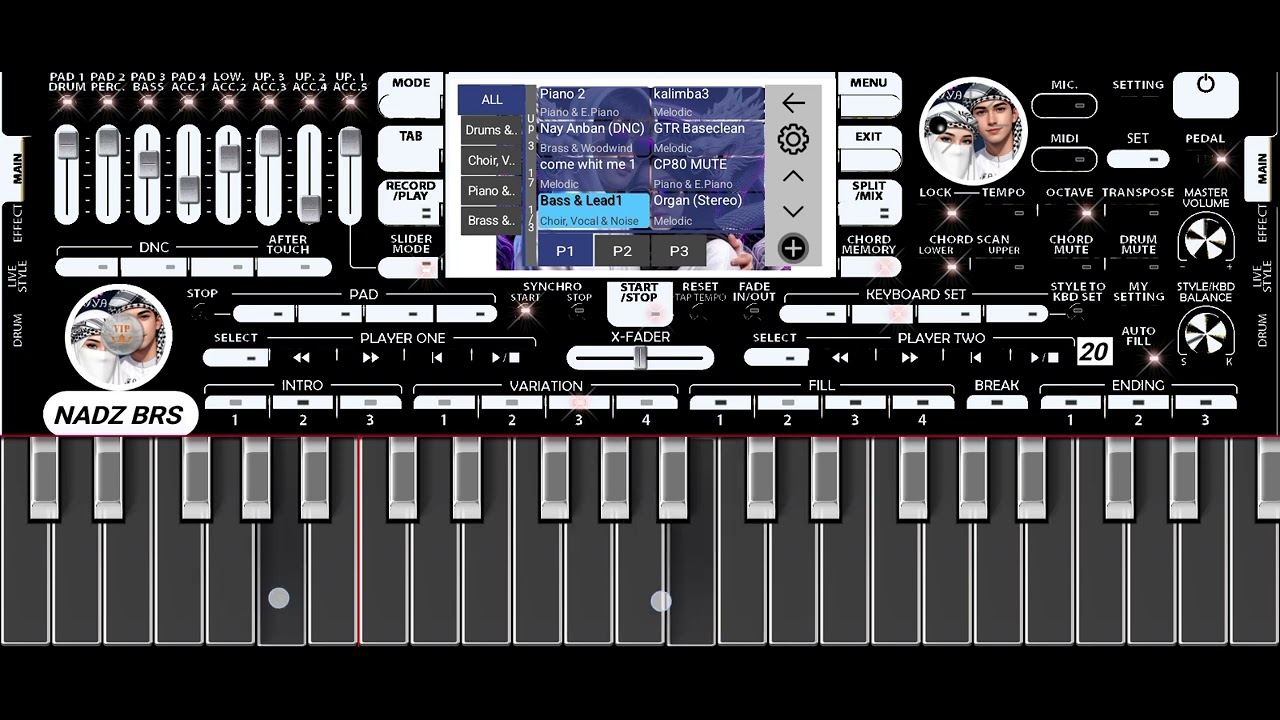Choose the 'Organ (Stereo)' sound

708,208
